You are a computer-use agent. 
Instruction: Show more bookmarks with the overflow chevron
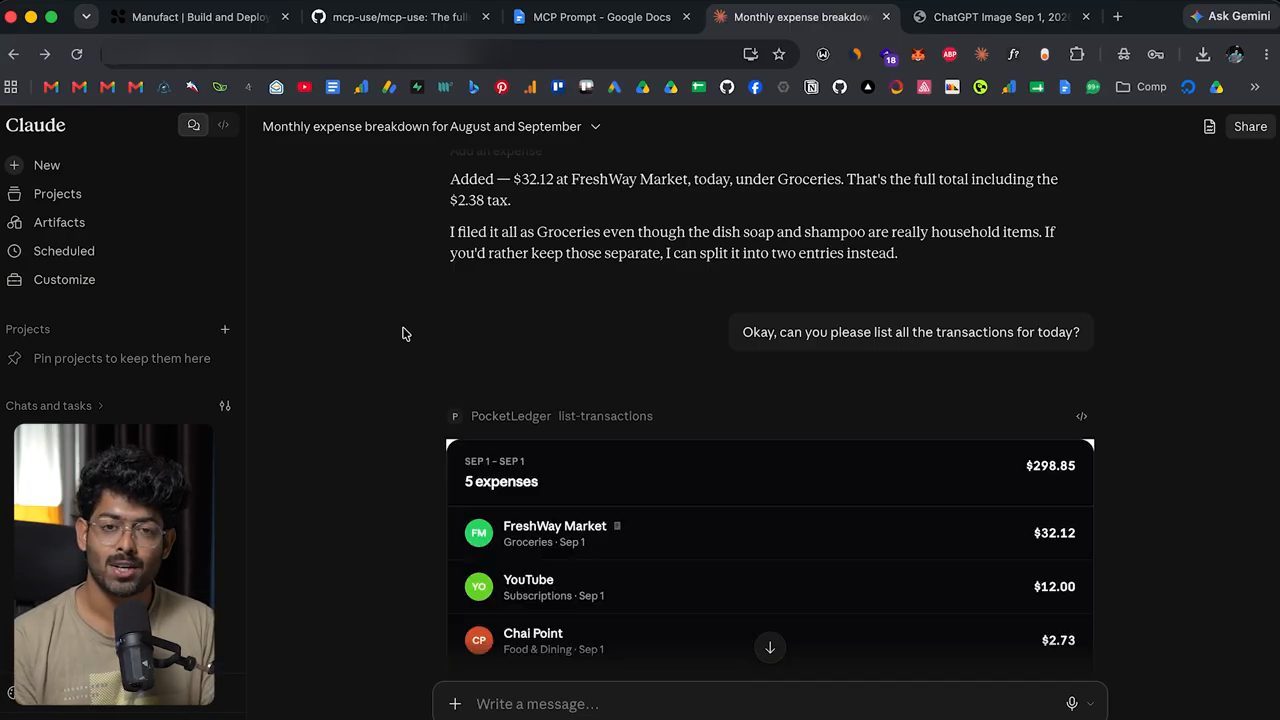[x=1255, y=87]
